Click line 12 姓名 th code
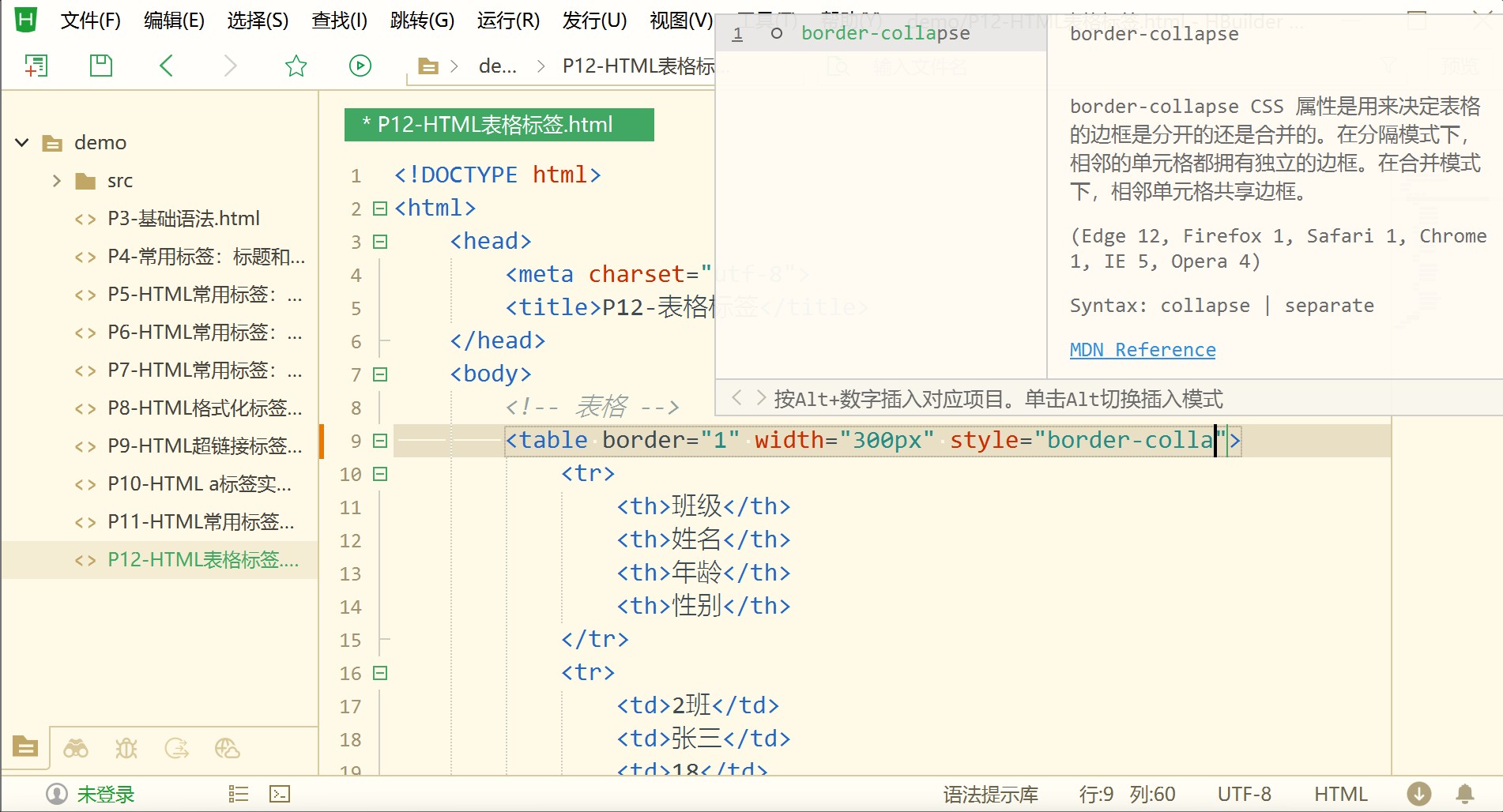 click(703, 539)
